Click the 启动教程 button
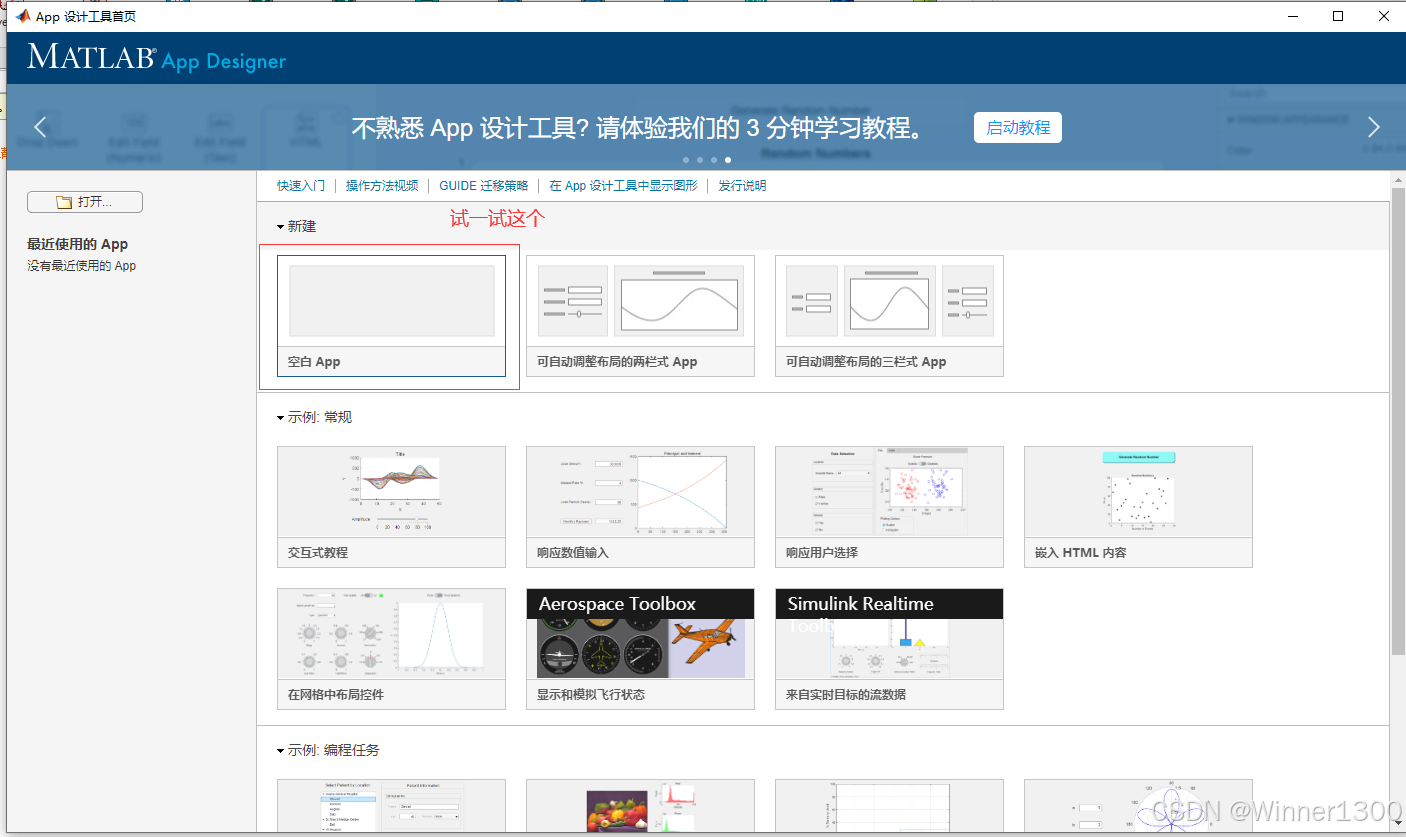 pyautogui.click(x=1018, y=127)
